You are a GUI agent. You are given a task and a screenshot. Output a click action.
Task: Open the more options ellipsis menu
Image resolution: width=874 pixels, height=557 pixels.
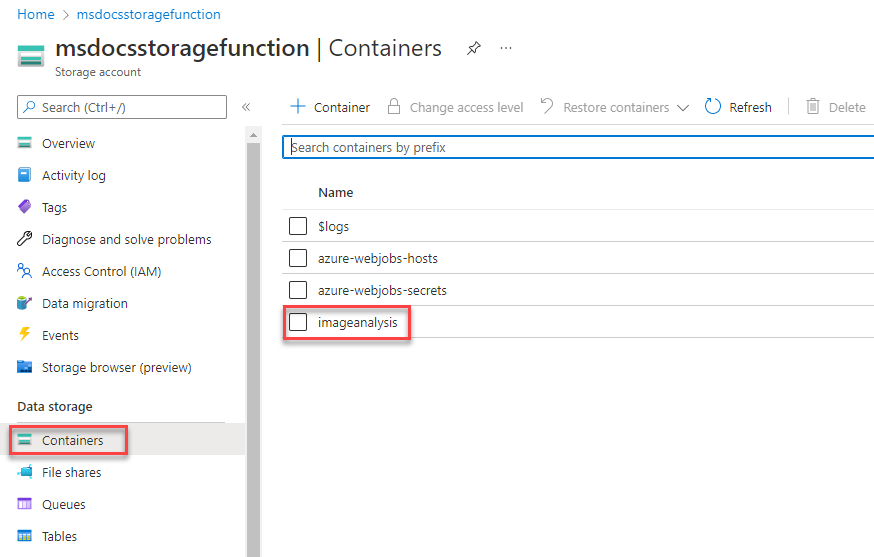pyautogui.click(x=506, y=48)
